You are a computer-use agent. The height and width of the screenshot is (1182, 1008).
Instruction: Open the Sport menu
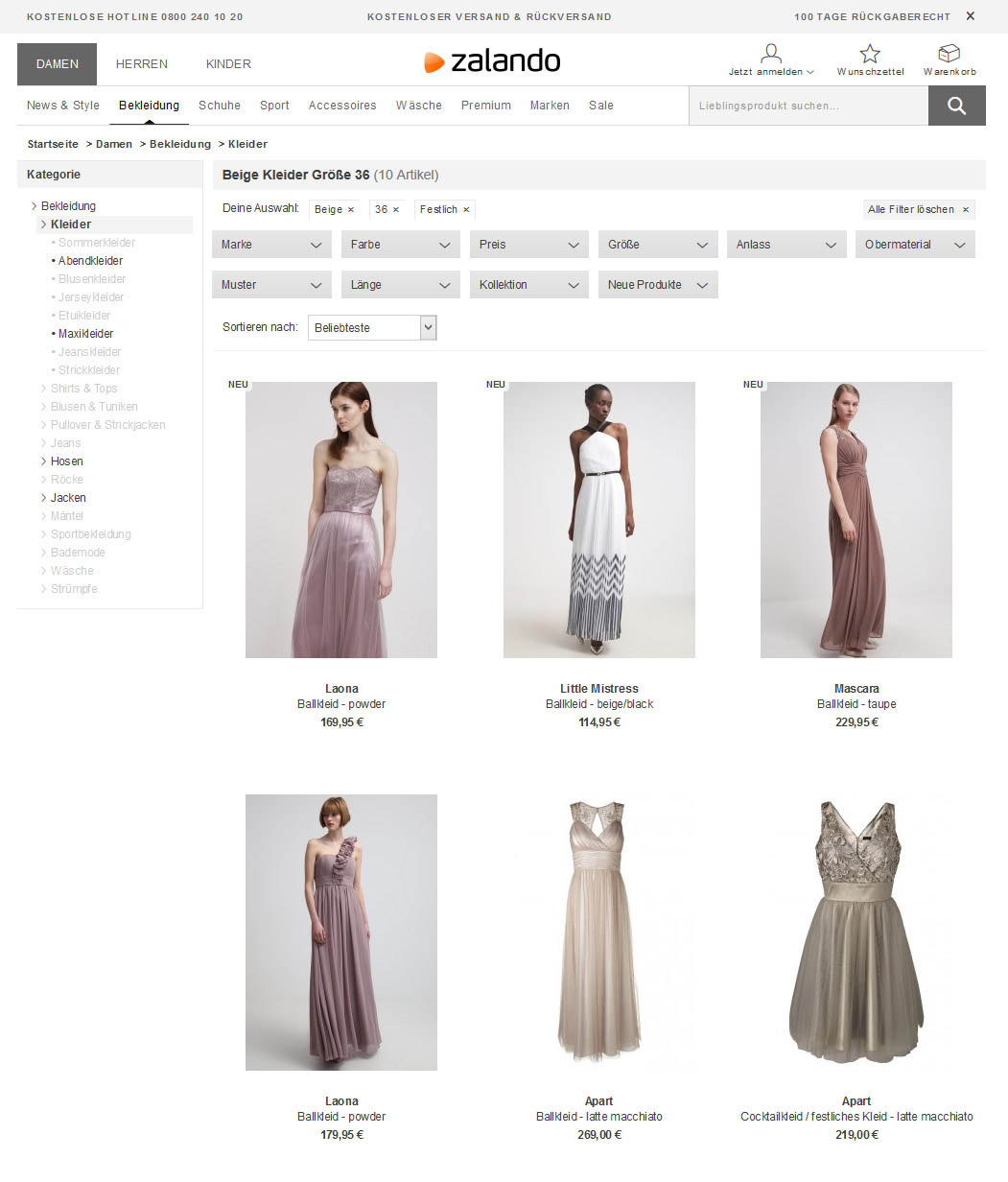(x=274, y=106)
